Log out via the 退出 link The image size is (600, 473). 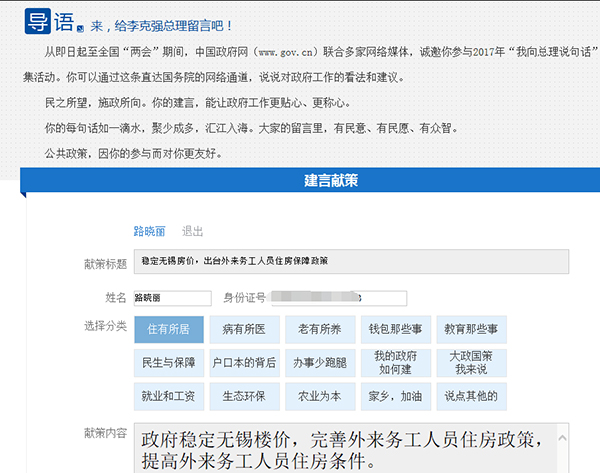pos(192,231)
